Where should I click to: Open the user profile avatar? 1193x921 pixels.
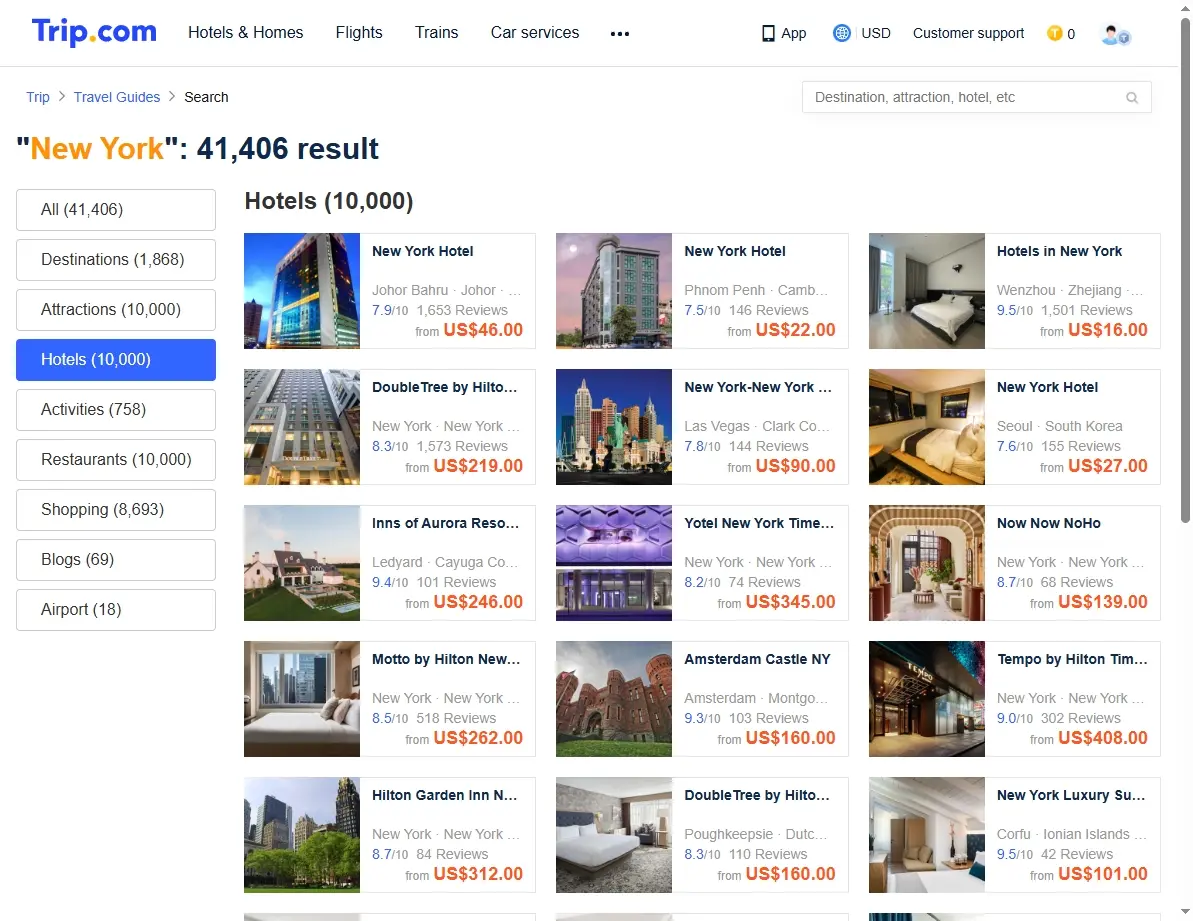tap(1115, 34)
